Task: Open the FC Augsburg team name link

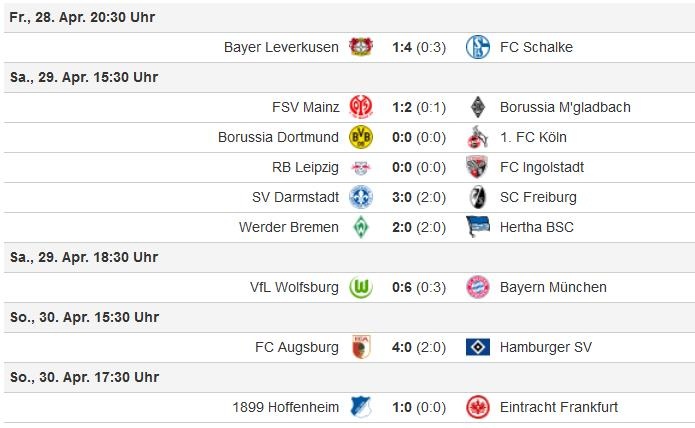Action: coord(297,347)
